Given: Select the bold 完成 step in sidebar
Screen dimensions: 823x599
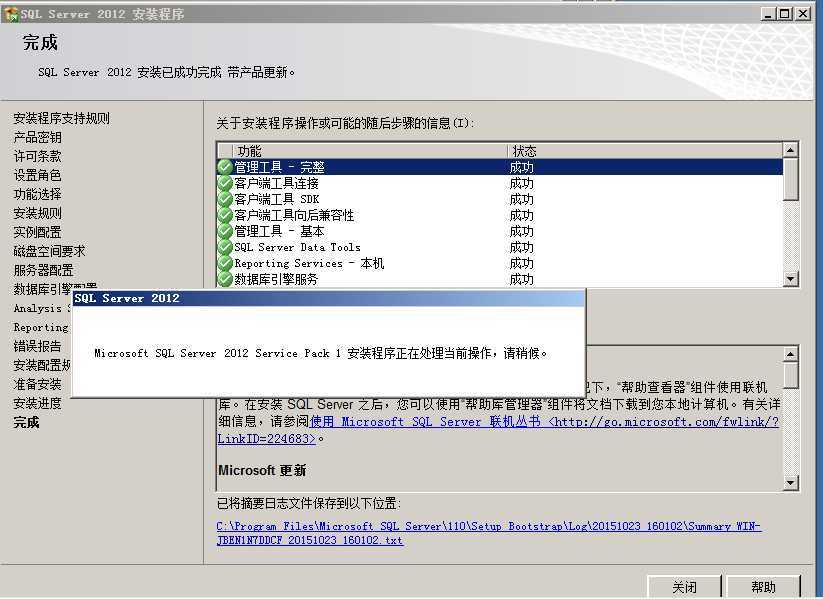Looking at the screenshot, I should click(26, 422).
